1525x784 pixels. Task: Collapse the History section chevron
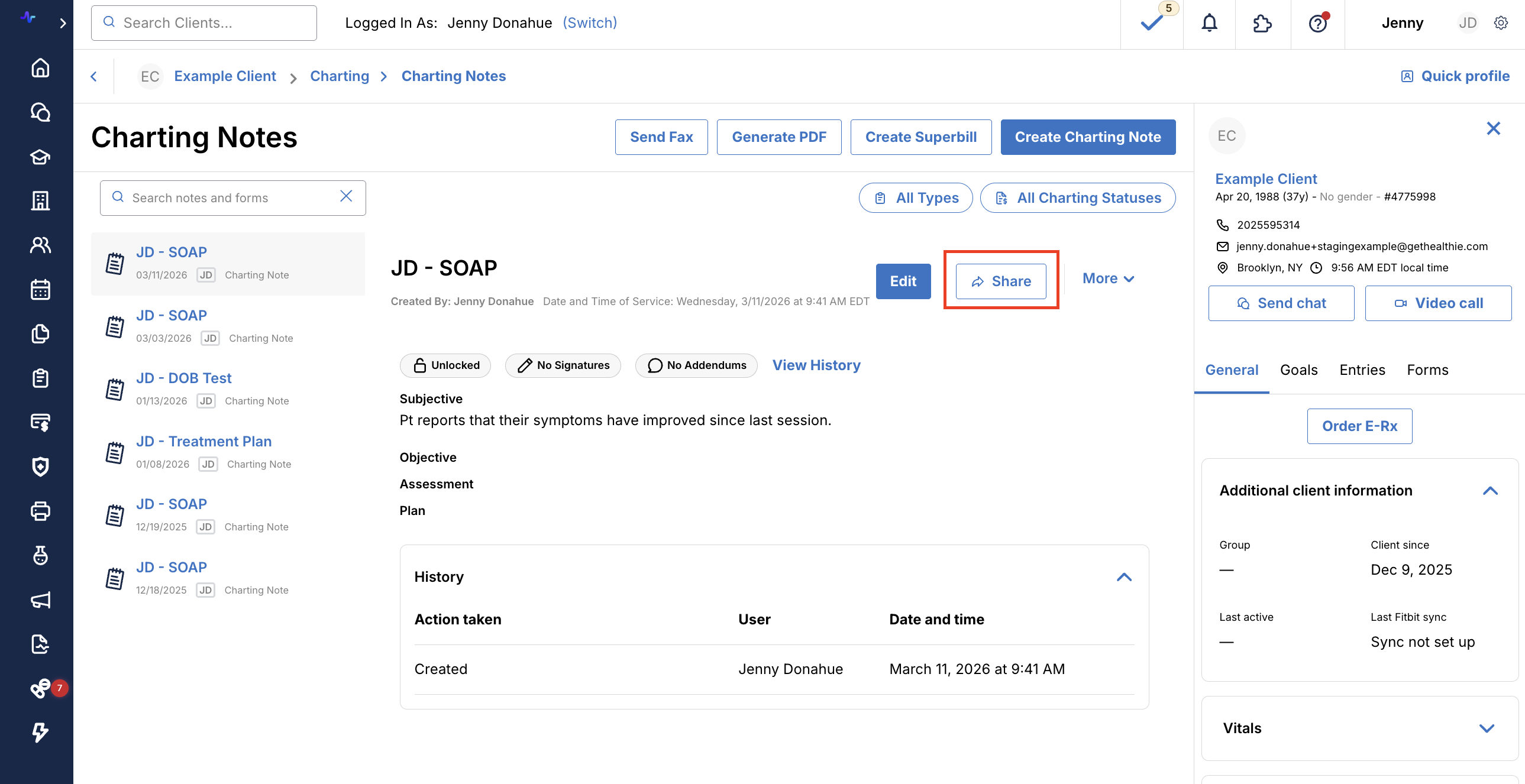click(x=1123, y=577)
